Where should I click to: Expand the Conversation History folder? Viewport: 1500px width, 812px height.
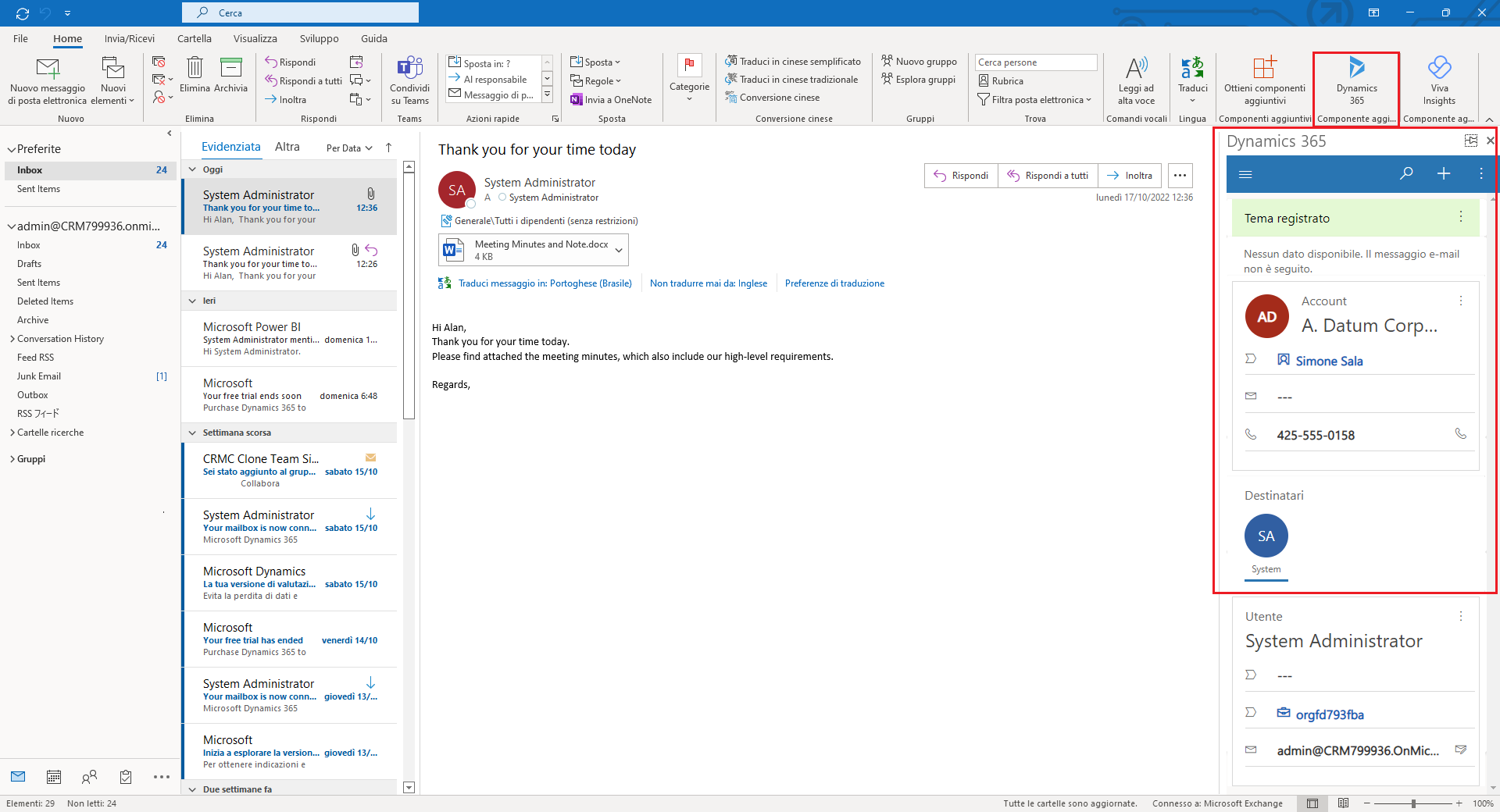tap(12, 339)
